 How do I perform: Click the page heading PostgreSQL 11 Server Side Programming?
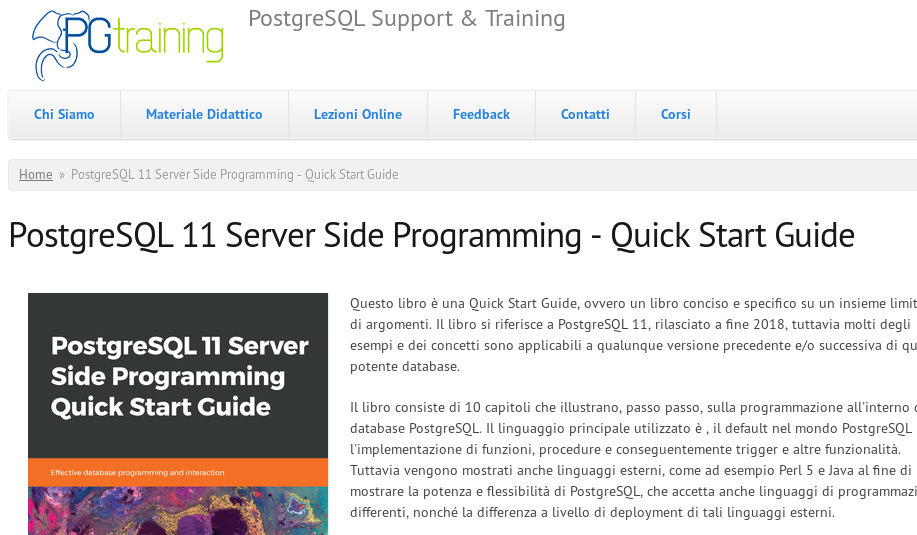pyautogui.click(x=432, y=236)
